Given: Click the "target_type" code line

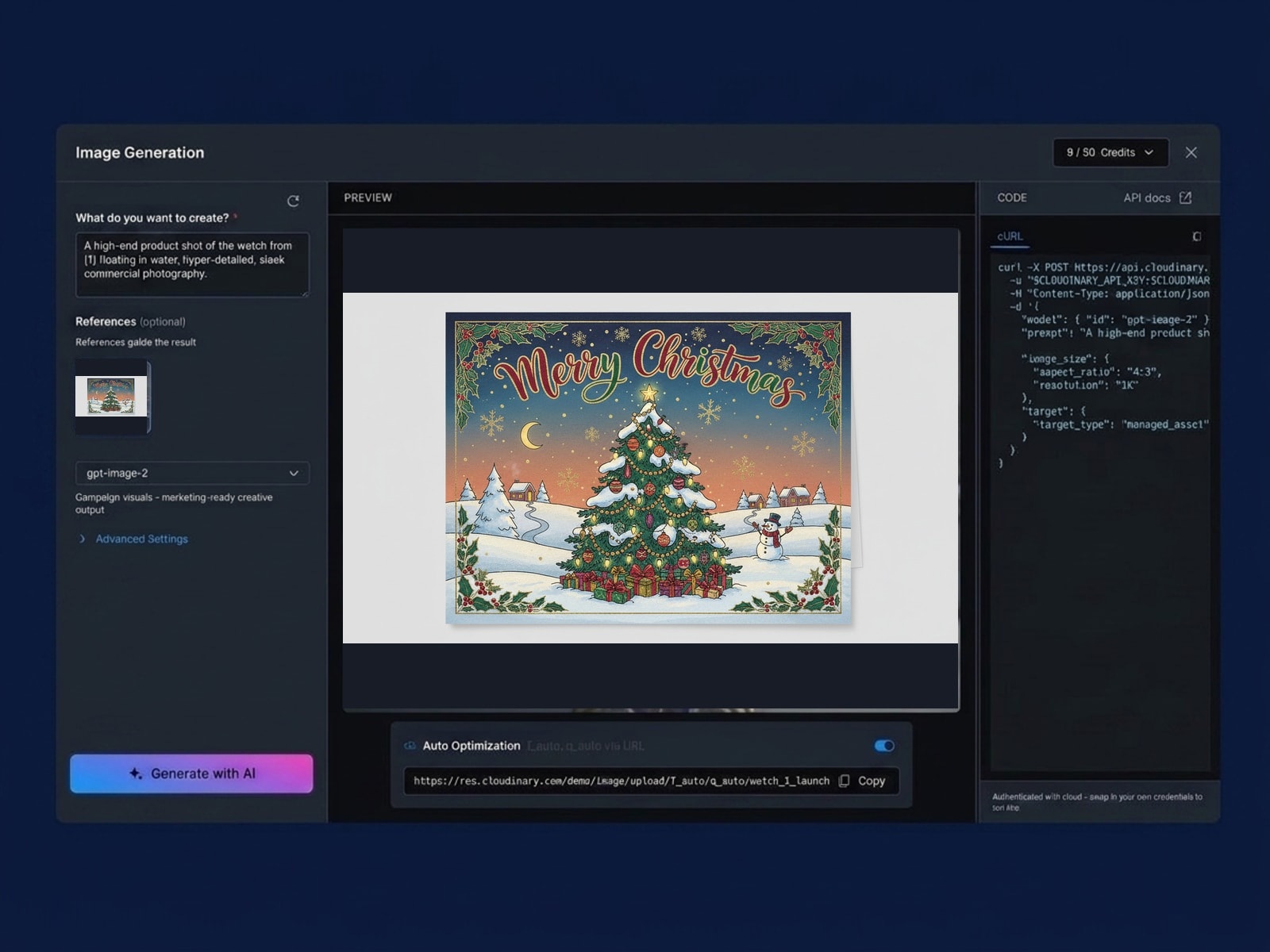Looking at the screenshot, I should pos(1120,424).
